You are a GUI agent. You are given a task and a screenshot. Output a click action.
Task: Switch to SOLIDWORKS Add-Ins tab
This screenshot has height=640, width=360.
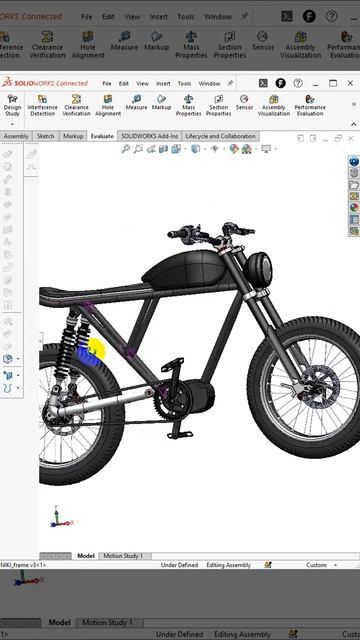[150, 136]
